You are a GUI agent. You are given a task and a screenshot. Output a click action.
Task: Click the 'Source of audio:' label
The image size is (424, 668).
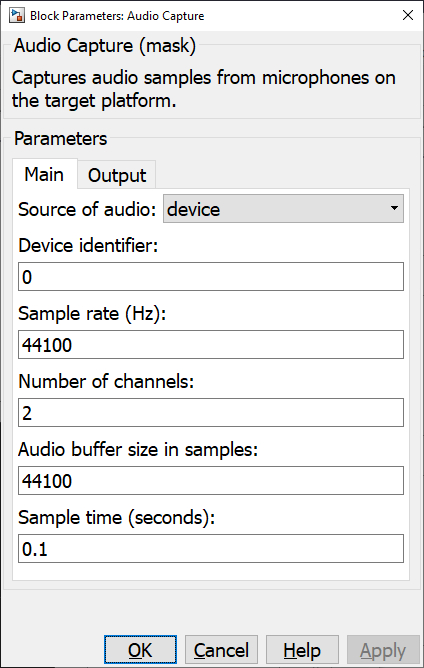tap(87, 209)
